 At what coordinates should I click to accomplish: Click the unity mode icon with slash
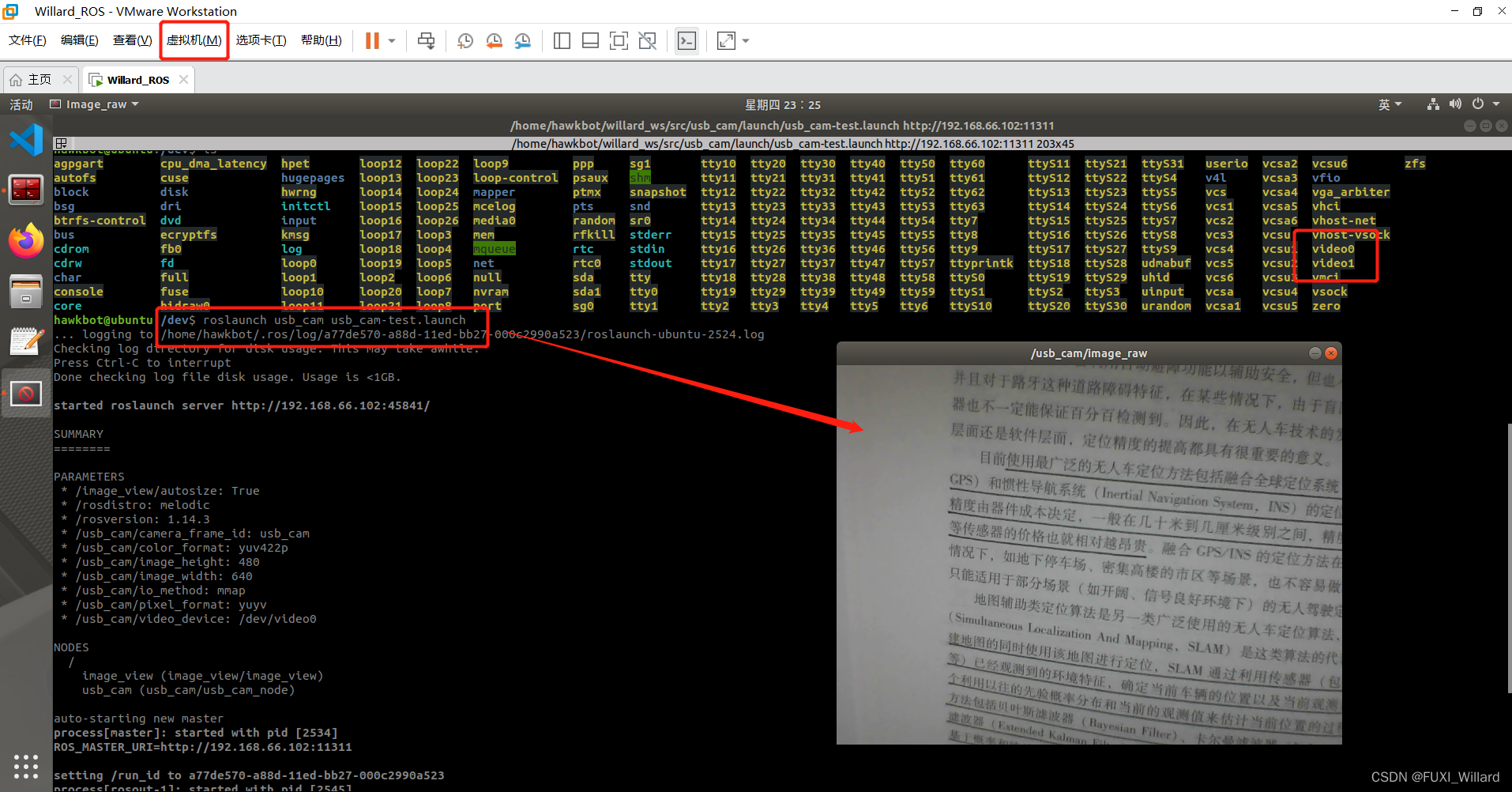click(647, 40)
